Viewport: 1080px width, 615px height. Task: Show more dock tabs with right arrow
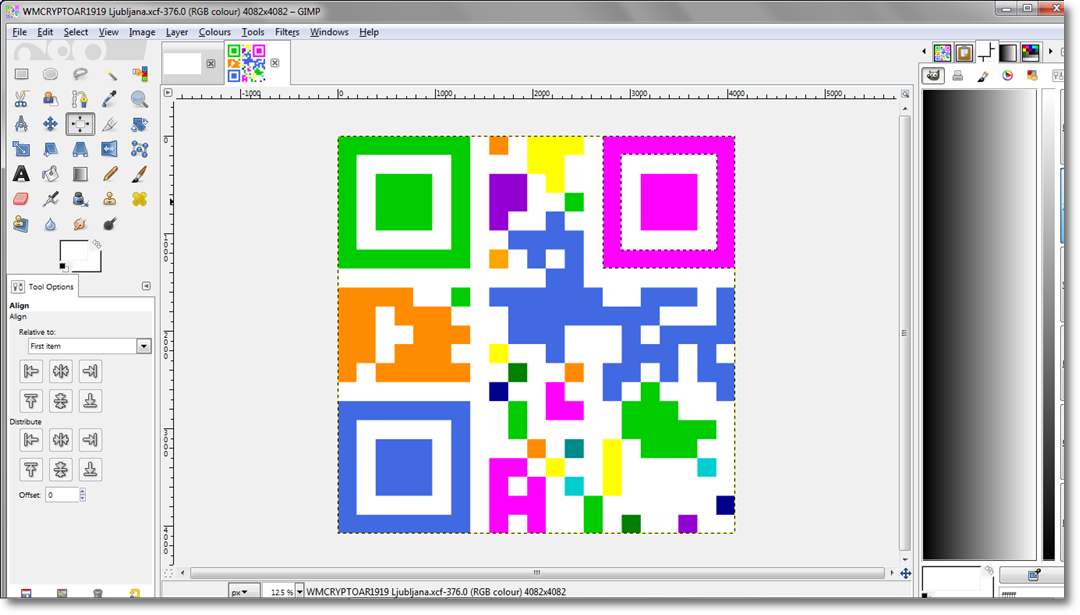tap(1050, 52)
